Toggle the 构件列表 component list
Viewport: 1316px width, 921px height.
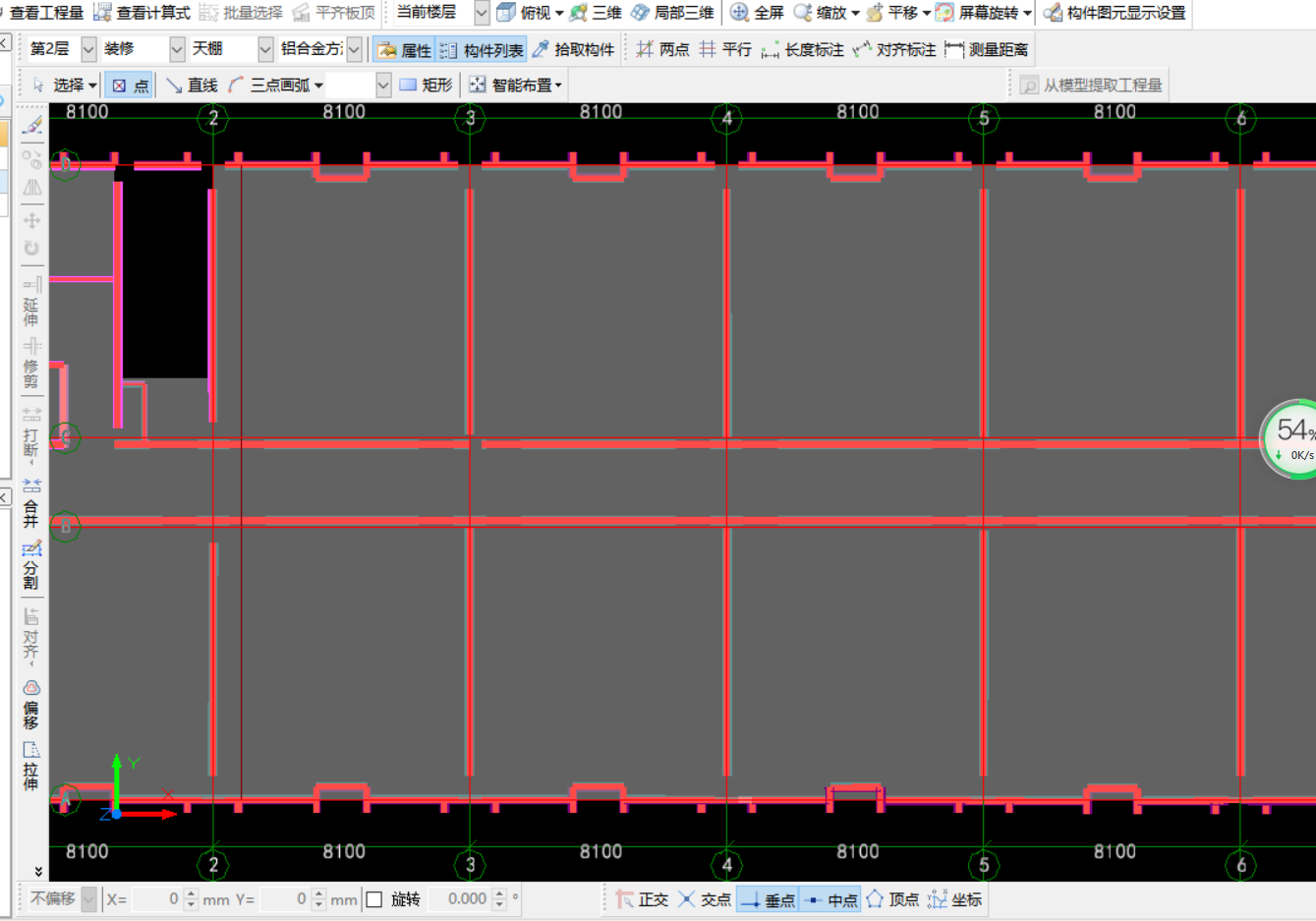pyautogui.click(x=481, y=50)
